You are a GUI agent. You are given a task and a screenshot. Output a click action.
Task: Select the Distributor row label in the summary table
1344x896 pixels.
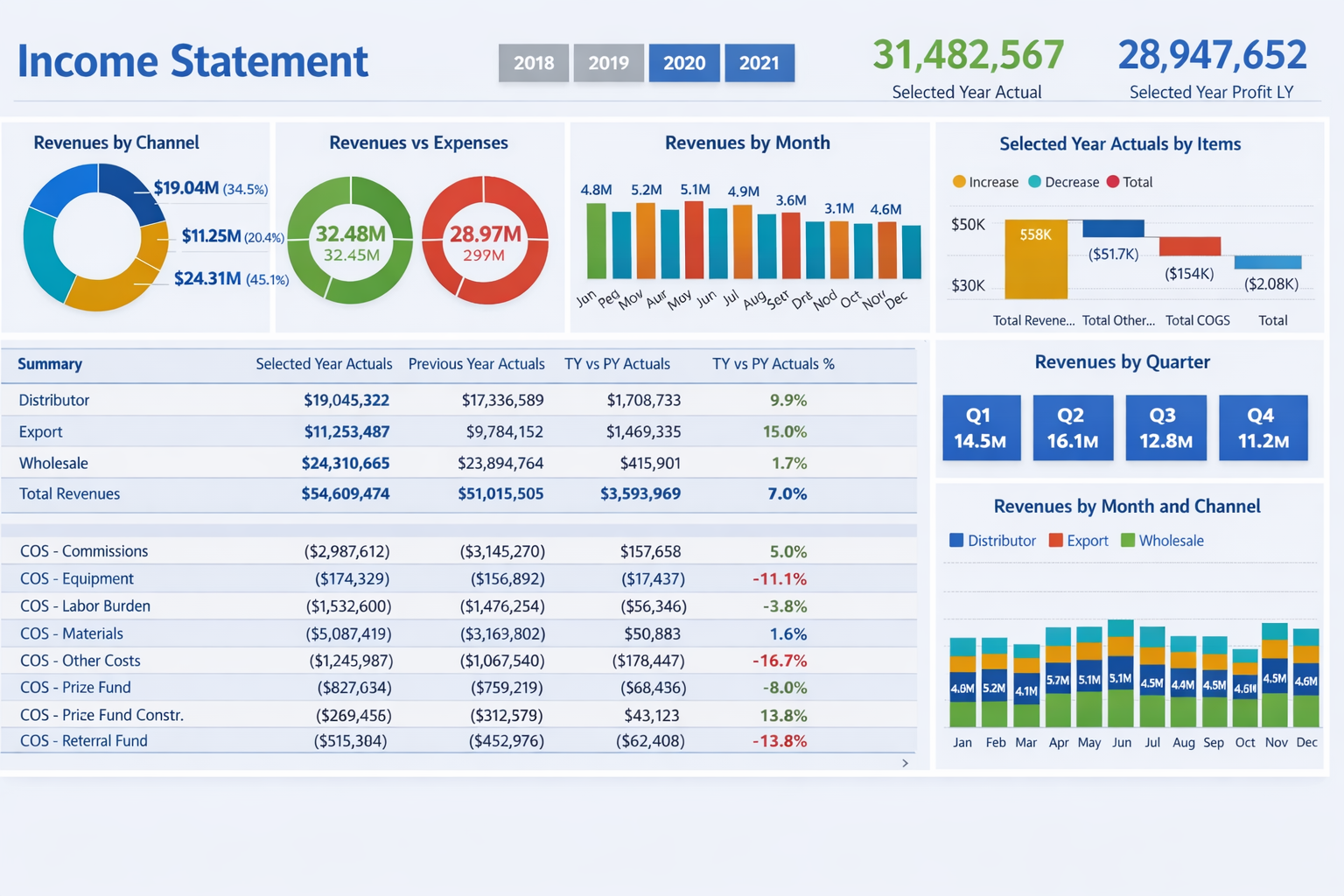tap(54, 400)
